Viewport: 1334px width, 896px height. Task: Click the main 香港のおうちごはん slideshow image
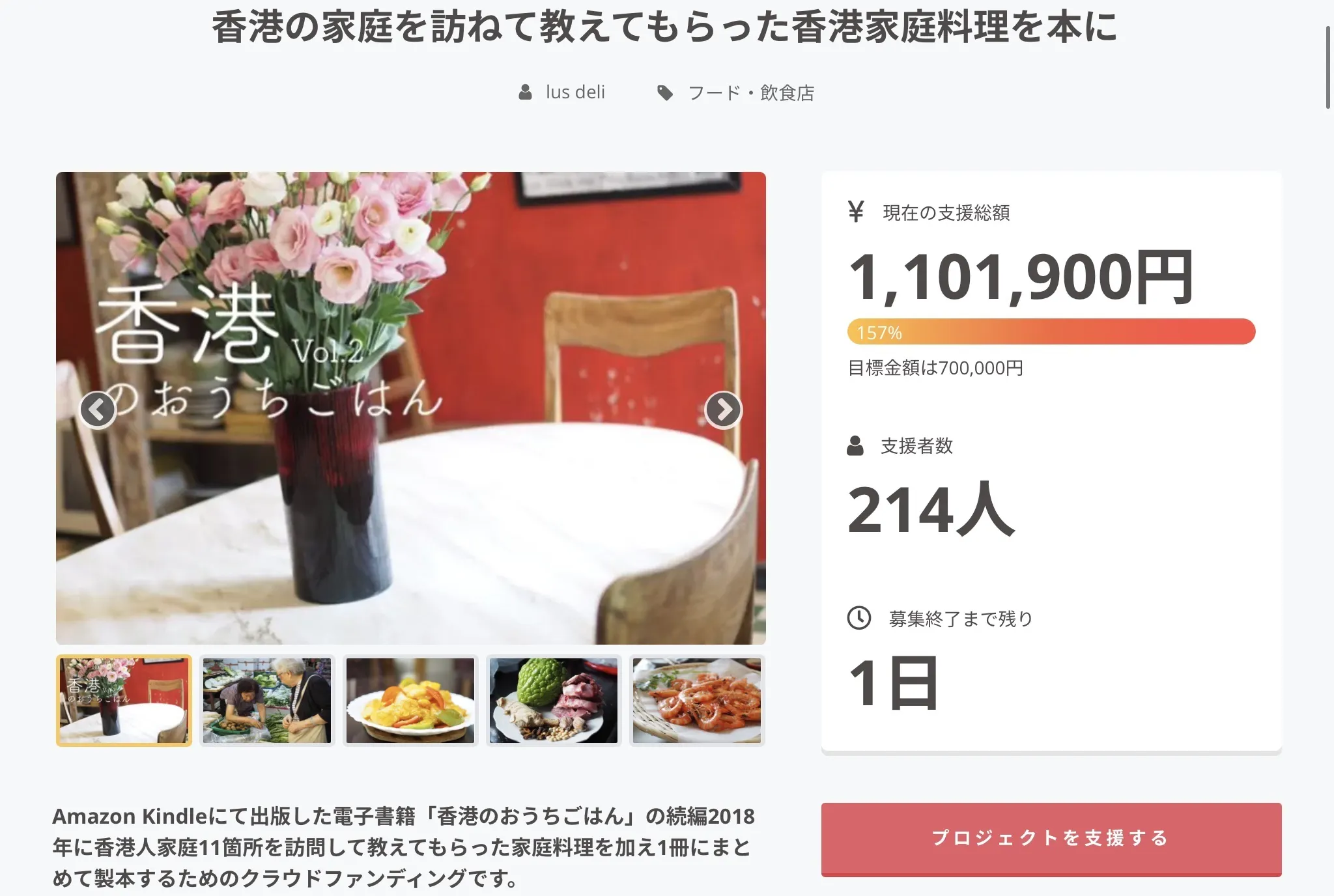[410, 408]
